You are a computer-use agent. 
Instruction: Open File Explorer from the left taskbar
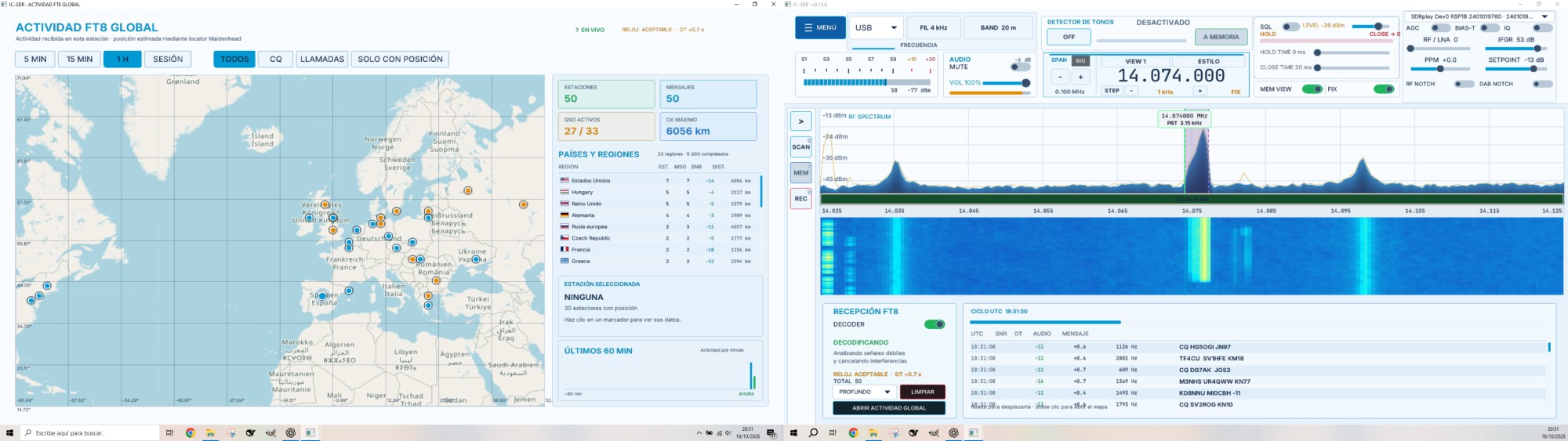click(210, 432)
